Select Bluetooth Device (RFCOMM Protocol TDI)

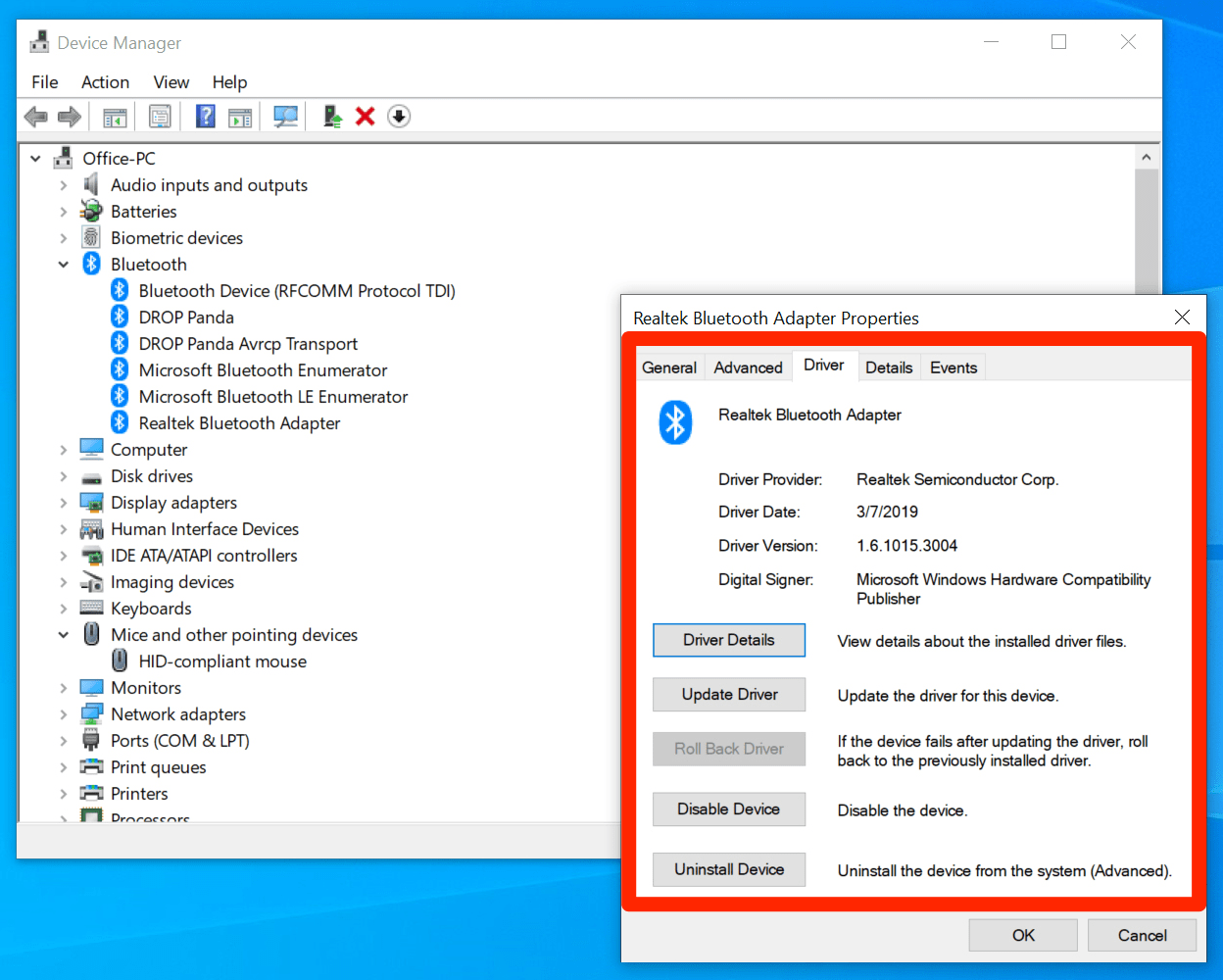tap(297, 291)
